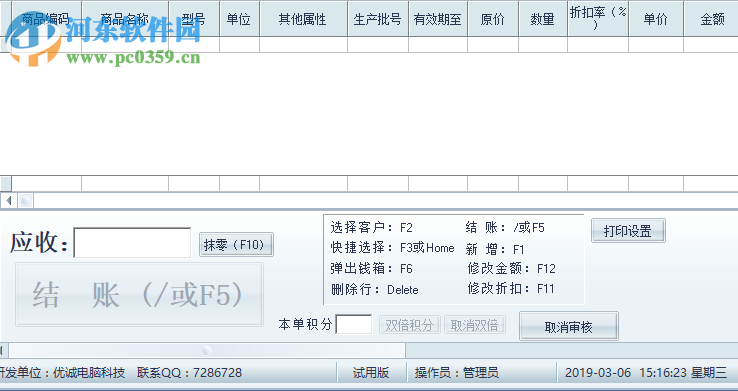Click 操作员: 管理员 in status bar

pos(456,373)
